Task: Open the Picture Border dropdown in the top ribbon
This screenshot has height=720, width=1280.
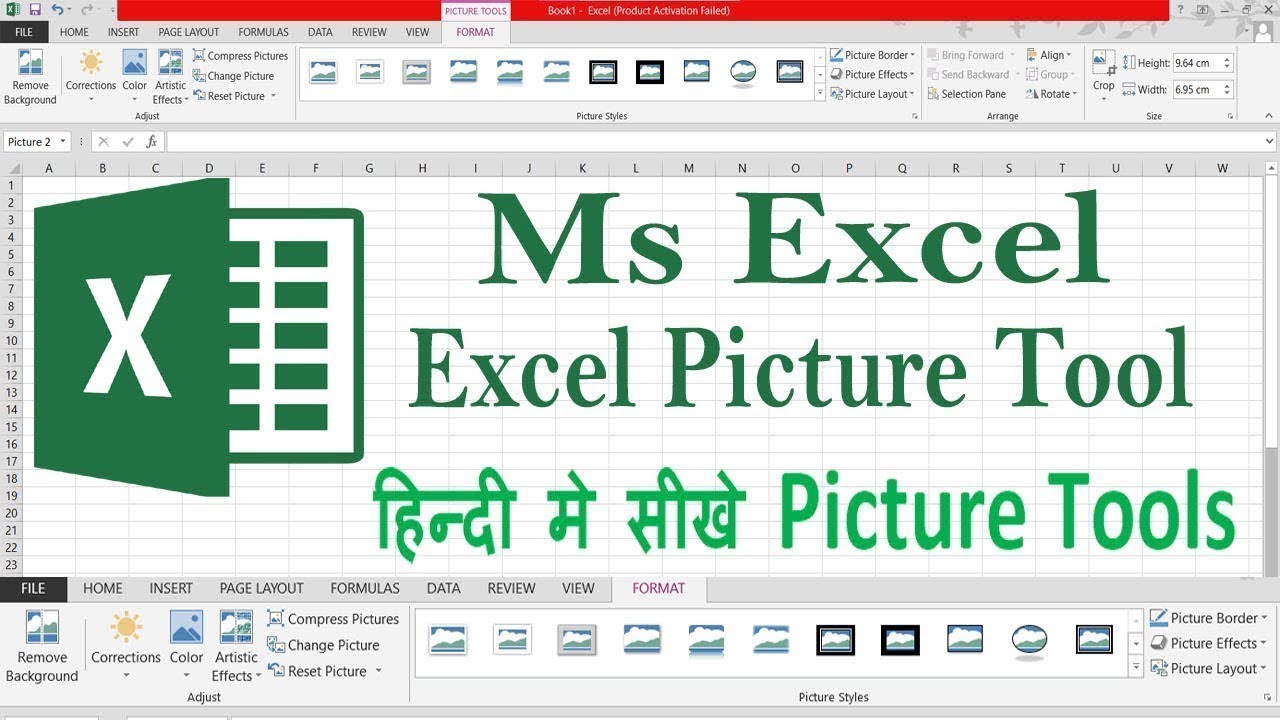Action: point(872,55)
